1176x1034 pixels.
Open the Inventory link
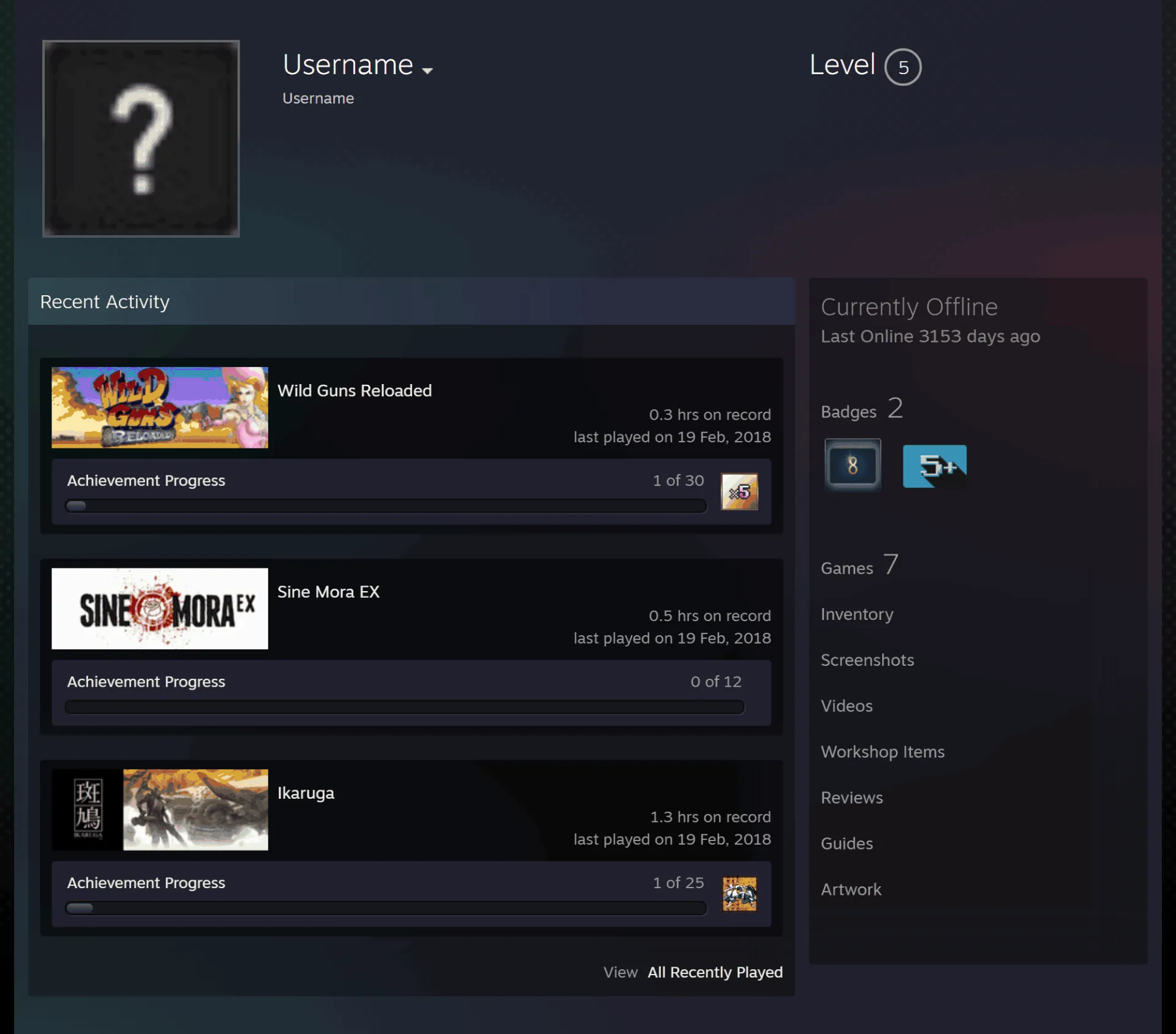coord(857,614)
